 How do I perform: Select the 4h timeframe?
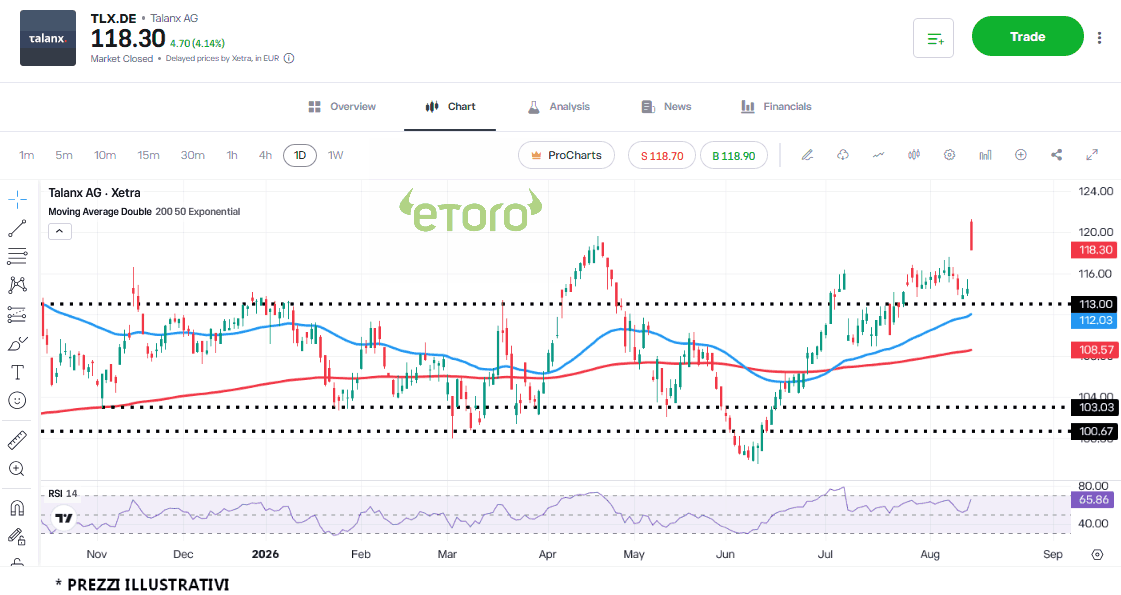tap(265, 155)
